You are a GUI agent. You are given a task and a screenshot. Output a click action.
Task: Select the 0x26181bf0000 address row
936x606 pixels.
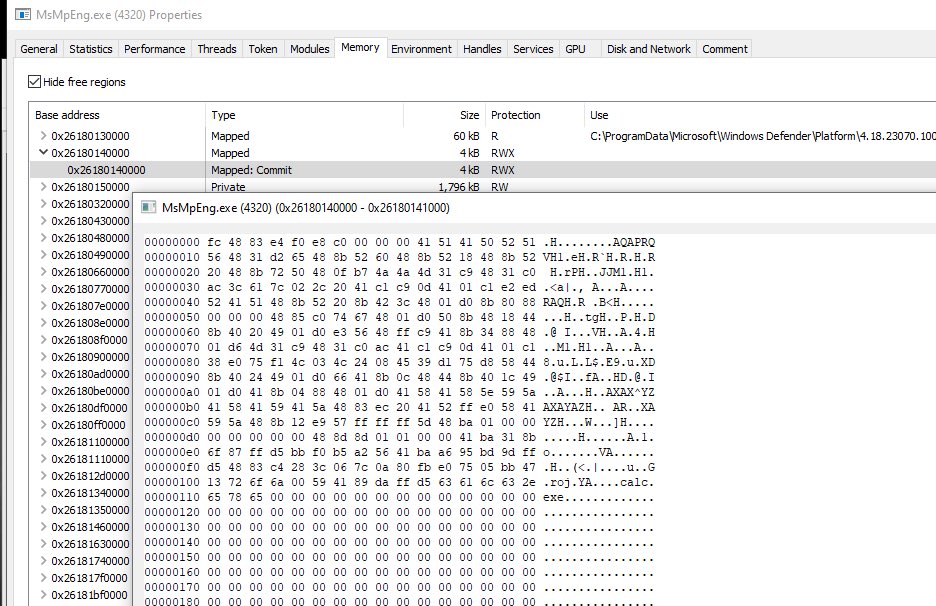90,595
